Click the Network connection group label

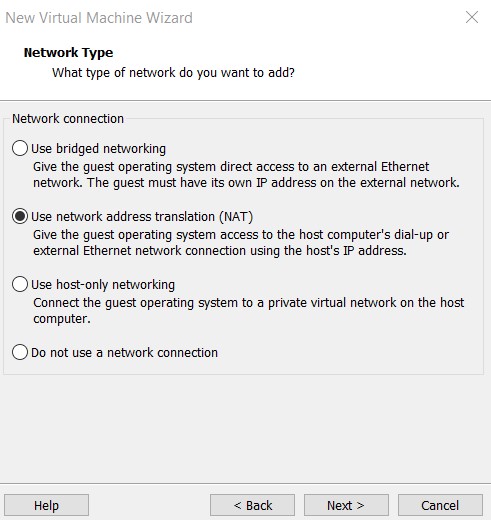click(x=68, y=119)
